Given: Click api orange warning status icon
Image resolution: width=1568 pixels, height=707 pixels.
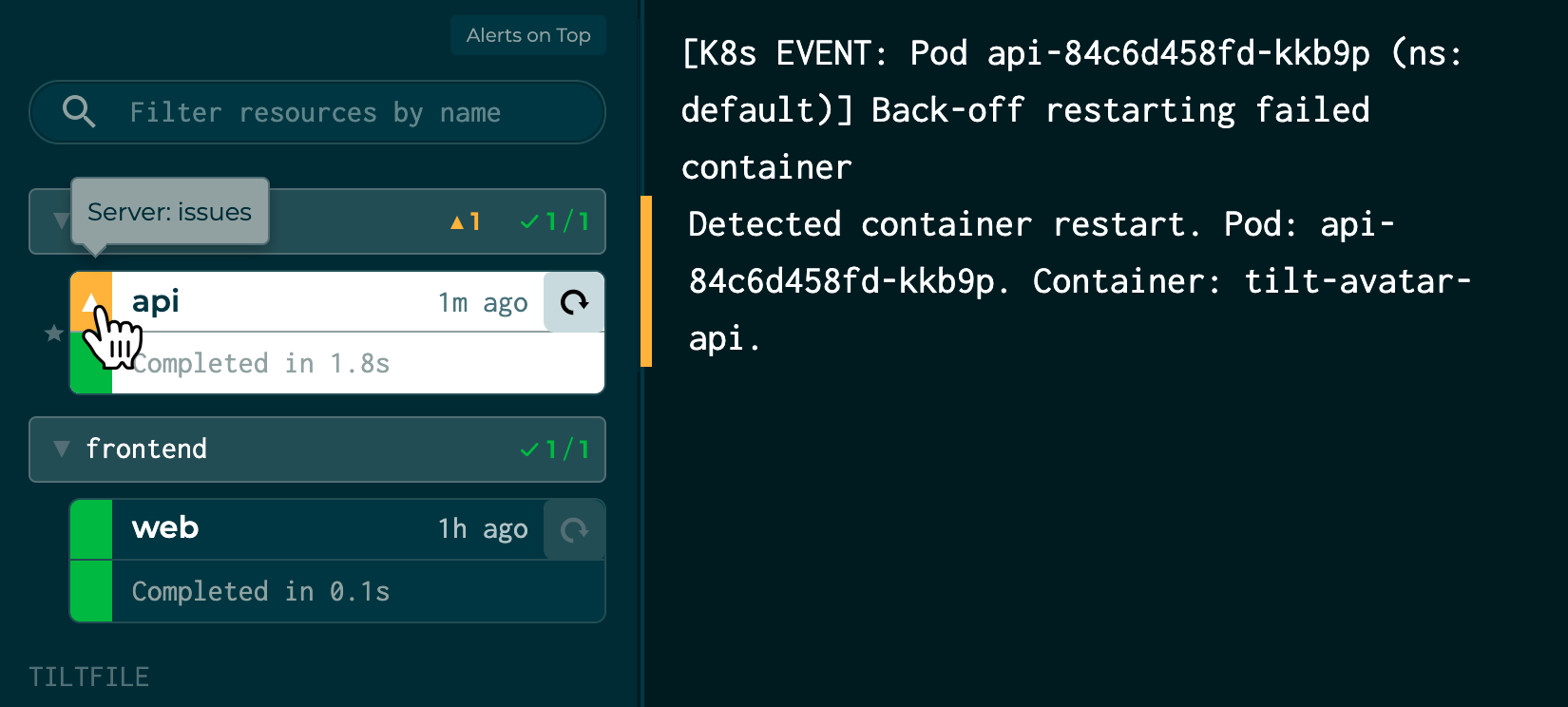Looking at the screenshot, I should [x=91, y=302].
